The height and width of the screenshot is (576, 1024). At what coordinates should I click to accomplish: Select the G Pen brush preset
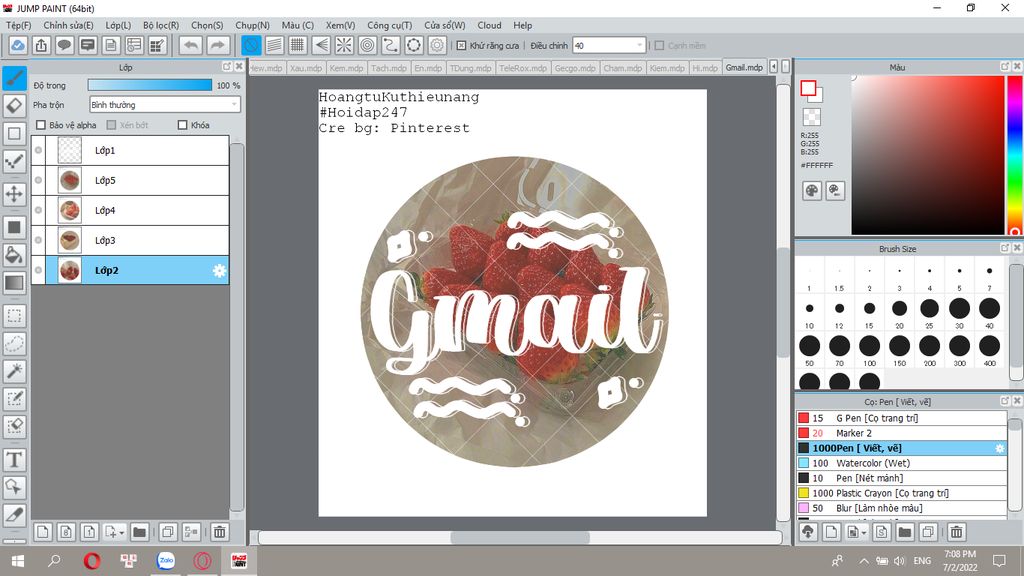coord(901,418)
